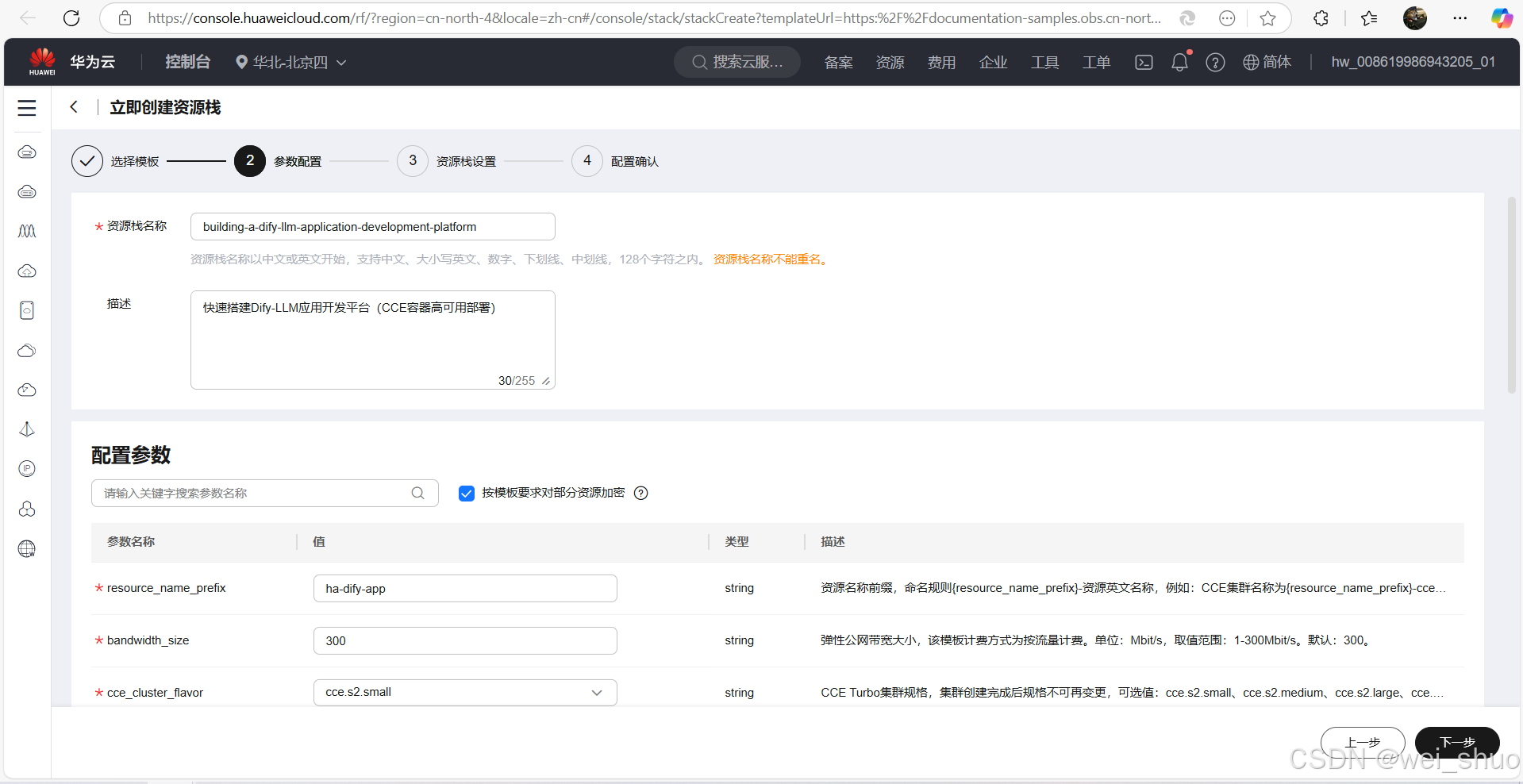Viewport: 1523px width, 784px height.
Task: Open the browser settings ellipsis menu
Action: tap(1460, 17)
